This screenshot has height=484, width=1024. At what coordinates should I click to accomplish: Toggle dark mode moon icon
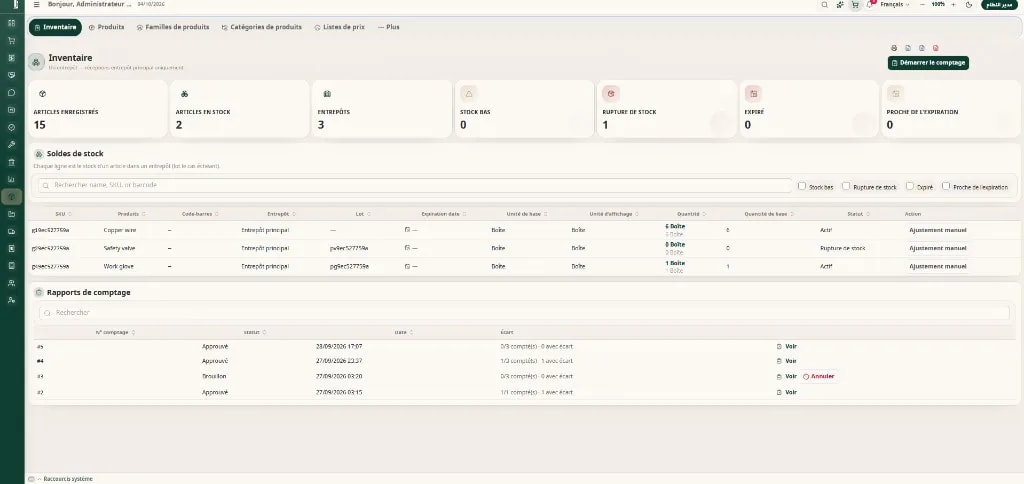(969, 5)
